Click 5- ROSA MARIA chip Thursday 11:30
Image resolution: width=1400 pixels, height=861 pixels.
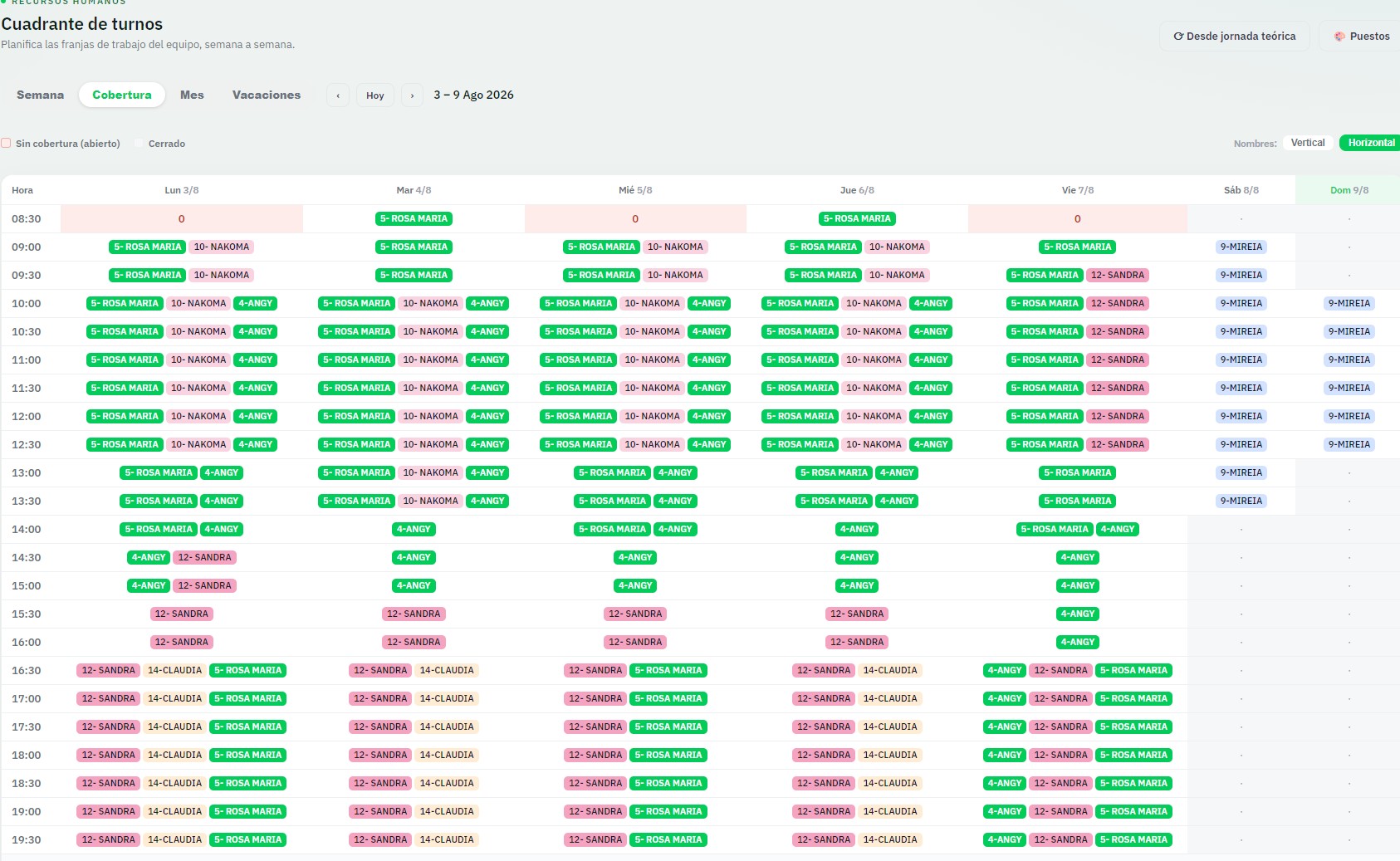(800, 389)
